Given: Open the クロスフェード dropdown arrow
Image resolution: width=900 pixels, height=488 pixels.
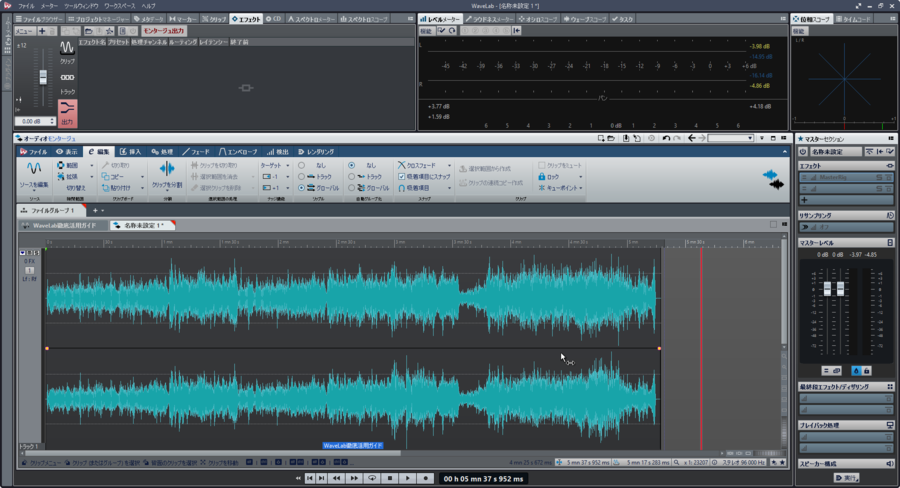Looking at the screenshot, I should [449, 165].
